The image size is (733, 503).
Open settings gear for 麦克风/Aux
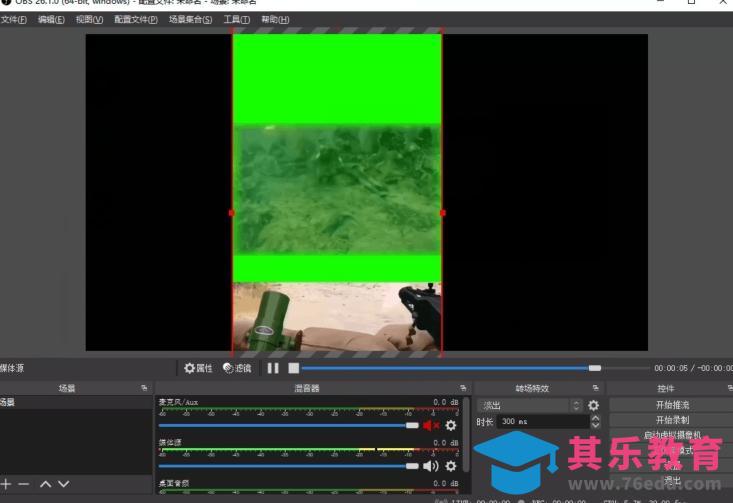[x=450, y=425]
